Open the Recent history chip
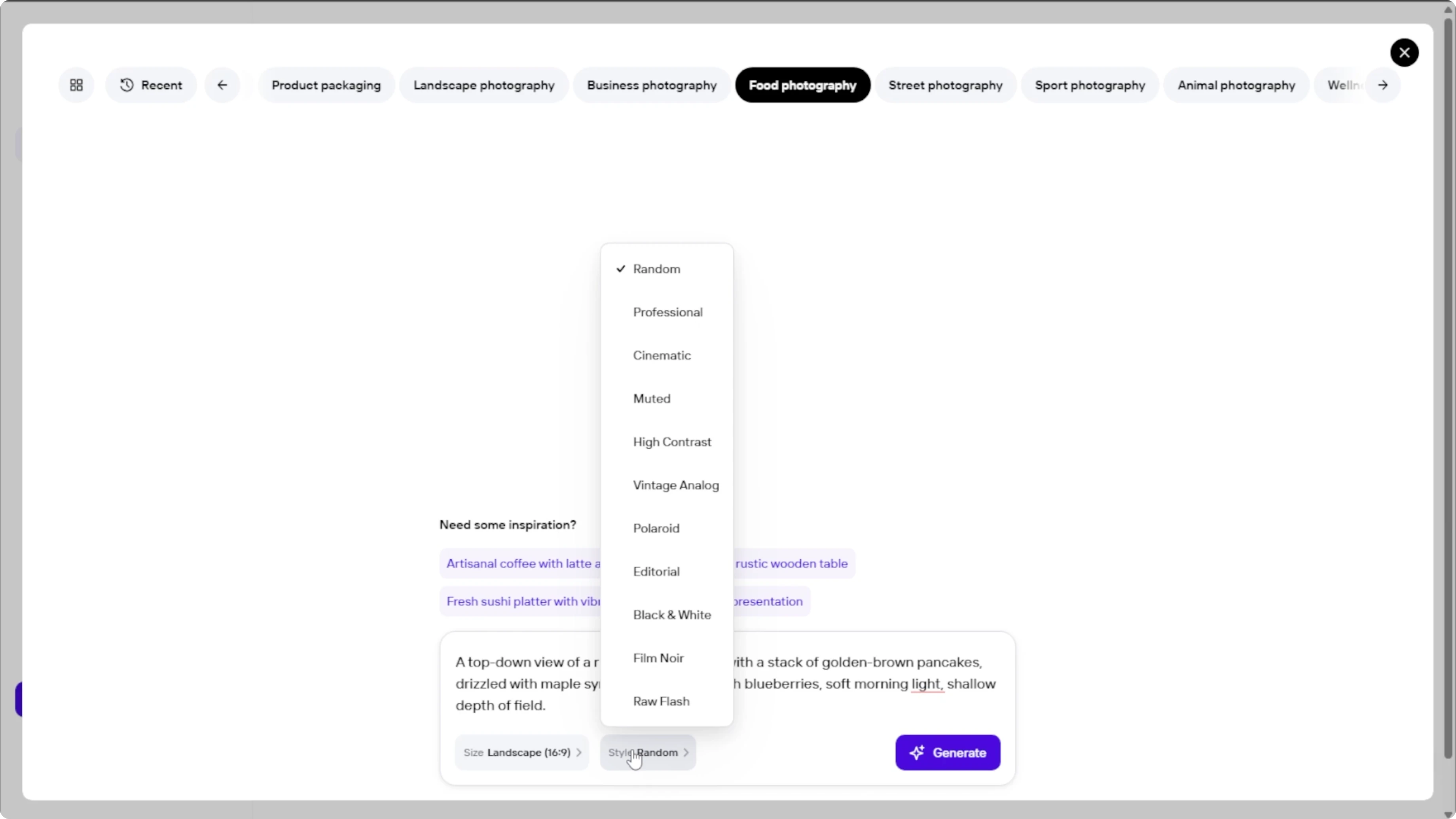Viewport: 1456px width, 819px height. click(151, 85)
